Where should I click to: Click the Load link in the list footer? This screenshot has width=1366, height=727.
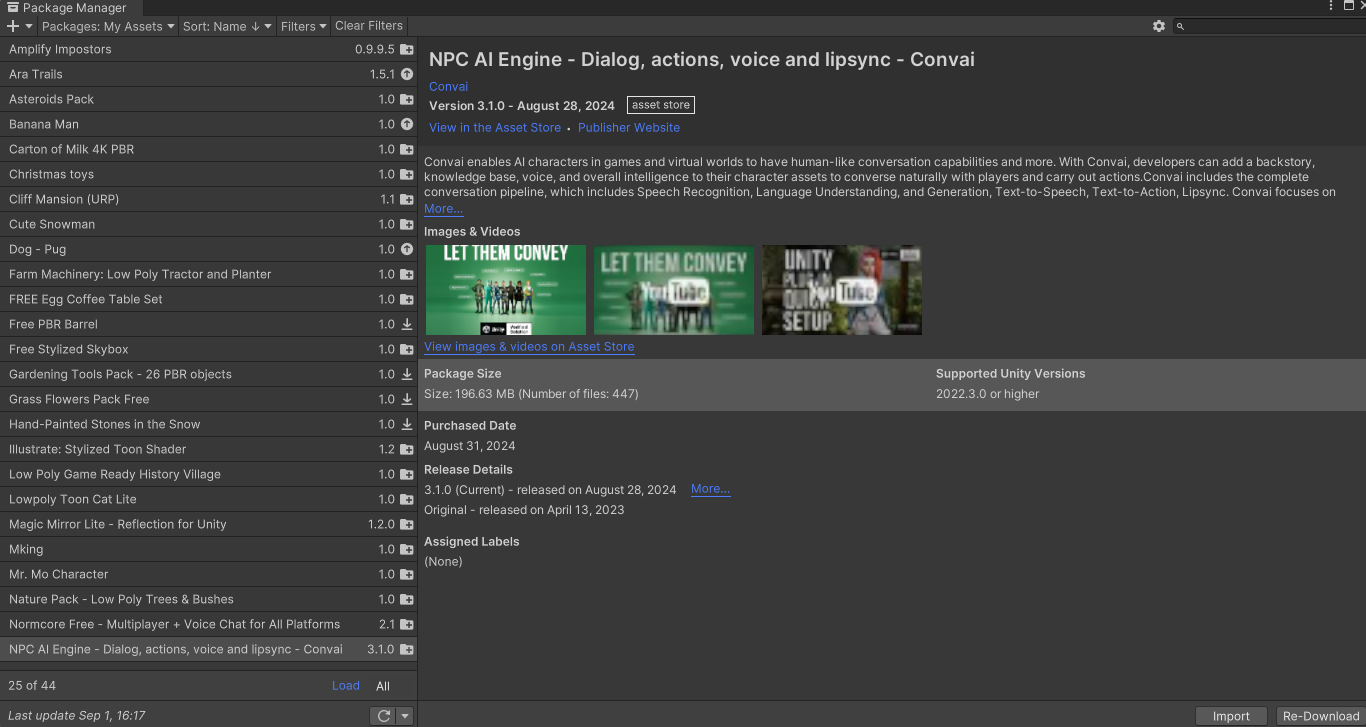click(x=346, y=685)
